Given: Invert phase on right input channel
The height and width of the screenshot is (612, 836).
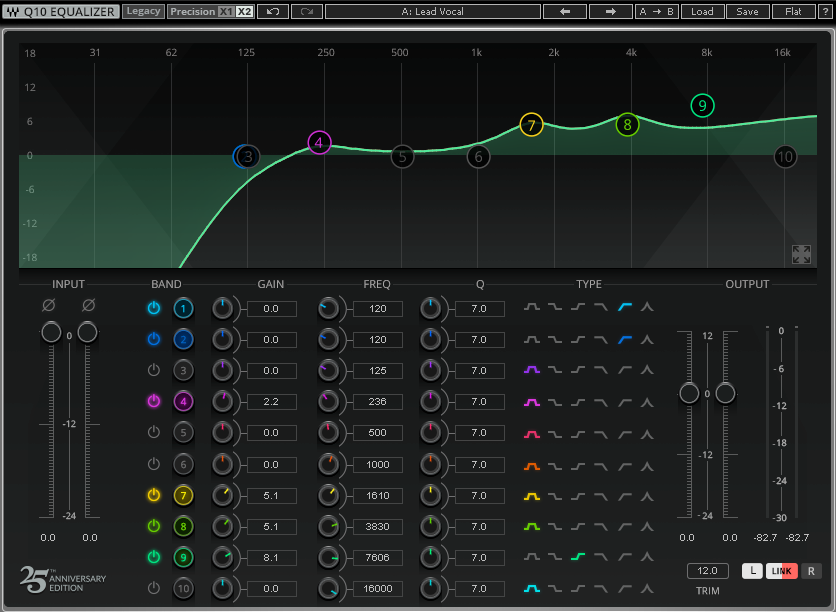Looking at the screenshot, I should (x=89, y=305).
